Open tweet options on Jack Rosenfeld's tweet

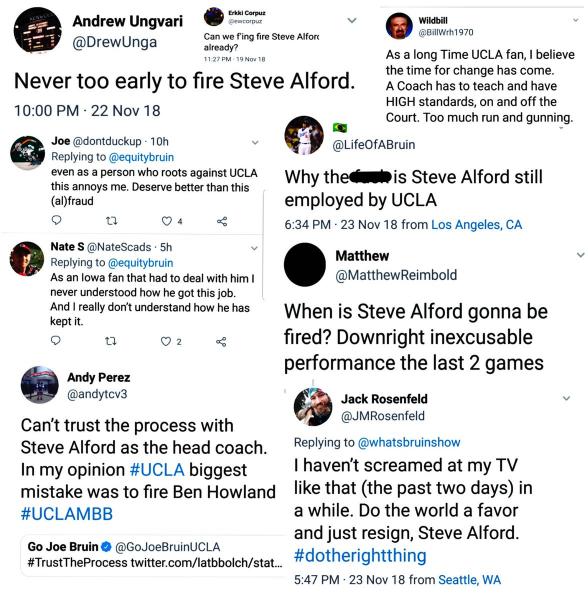coord(566,398)
